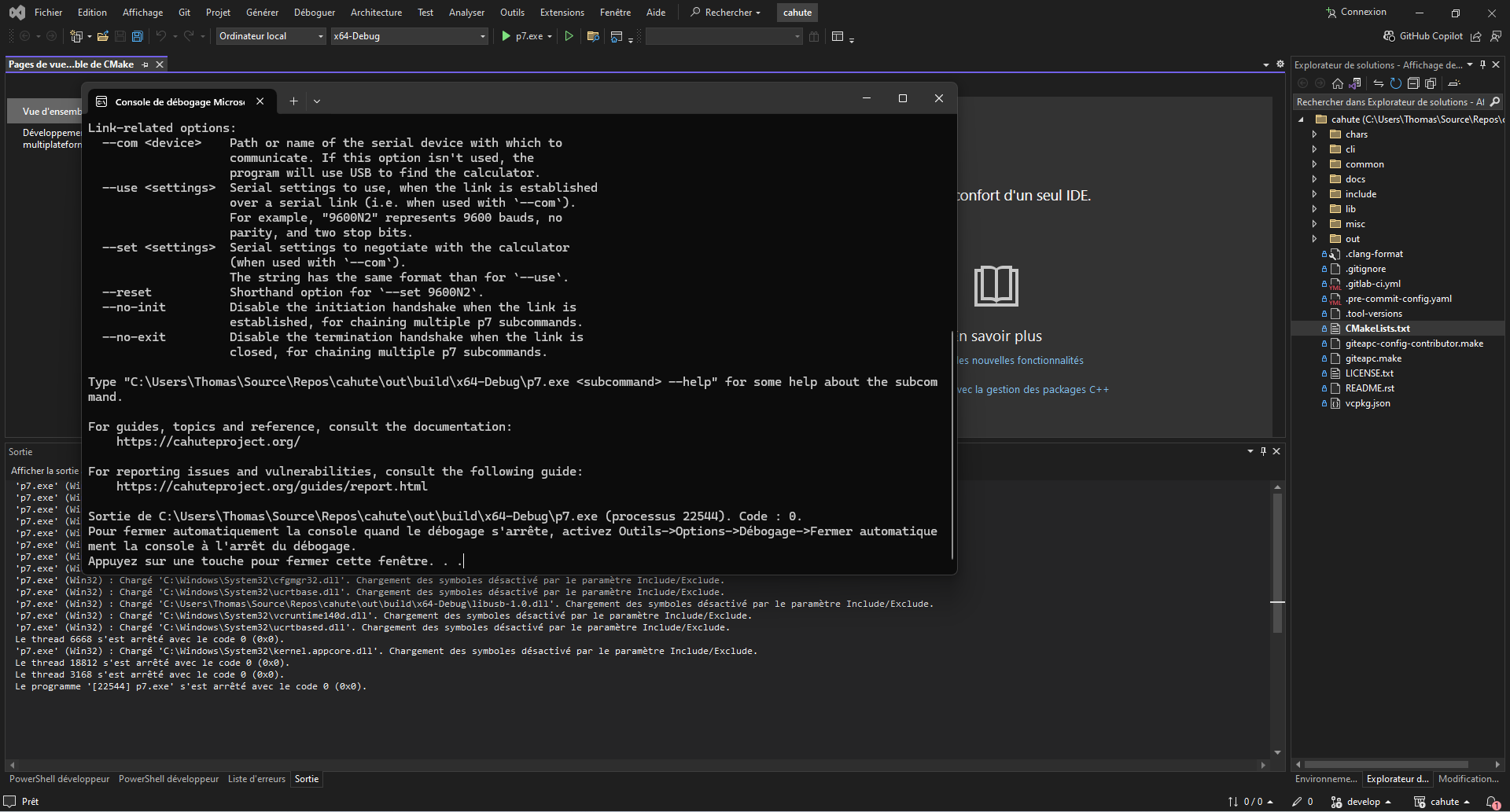Refresh the Solution Explorer view
Viewport: 1510px width, 812px height.
[x=1395, y=83]
